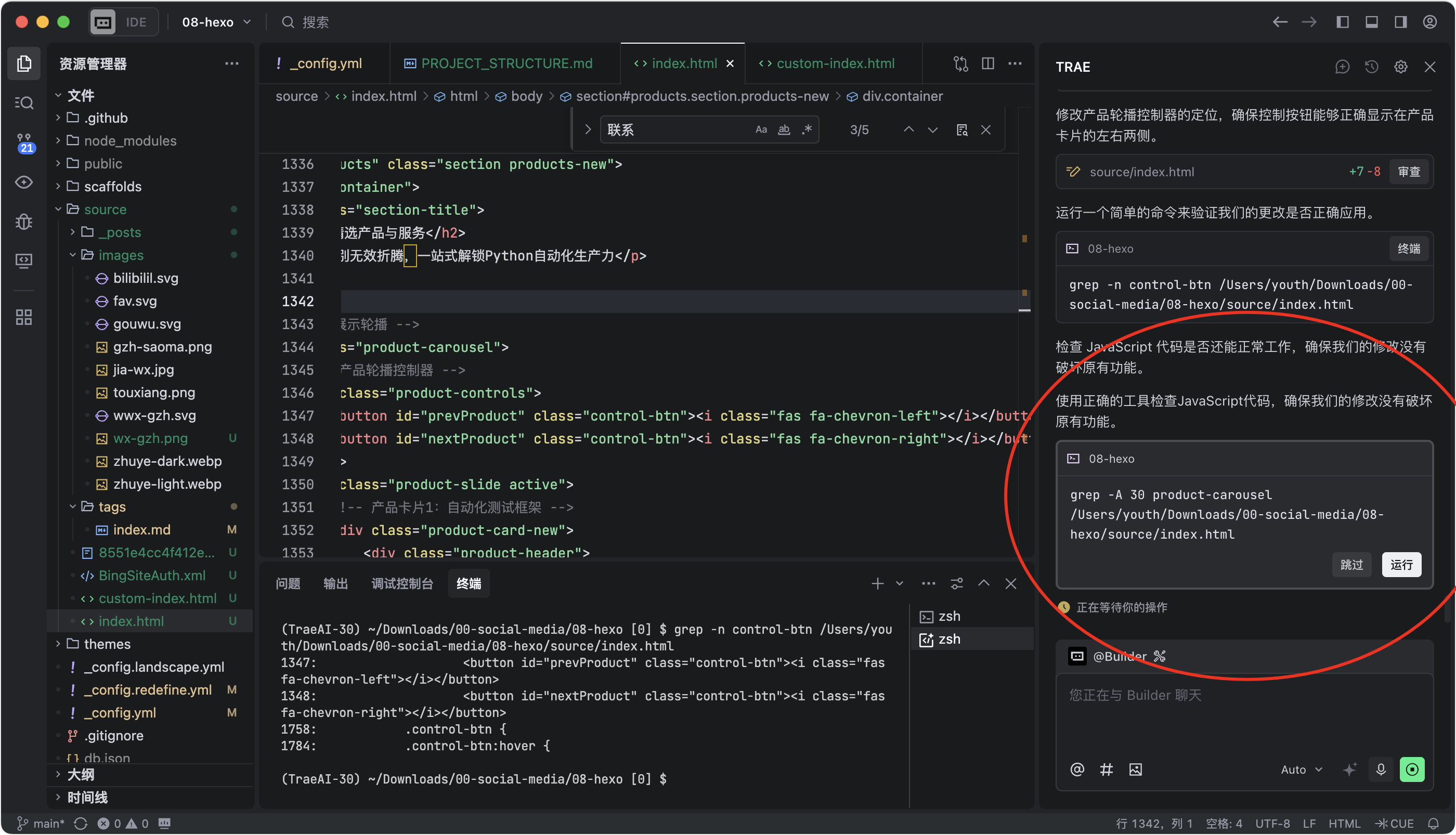The height and width of the screenshot is (835, 1456).
Task: Split the editor to the right
Action: pyautogui.click(x=987, y=63)
